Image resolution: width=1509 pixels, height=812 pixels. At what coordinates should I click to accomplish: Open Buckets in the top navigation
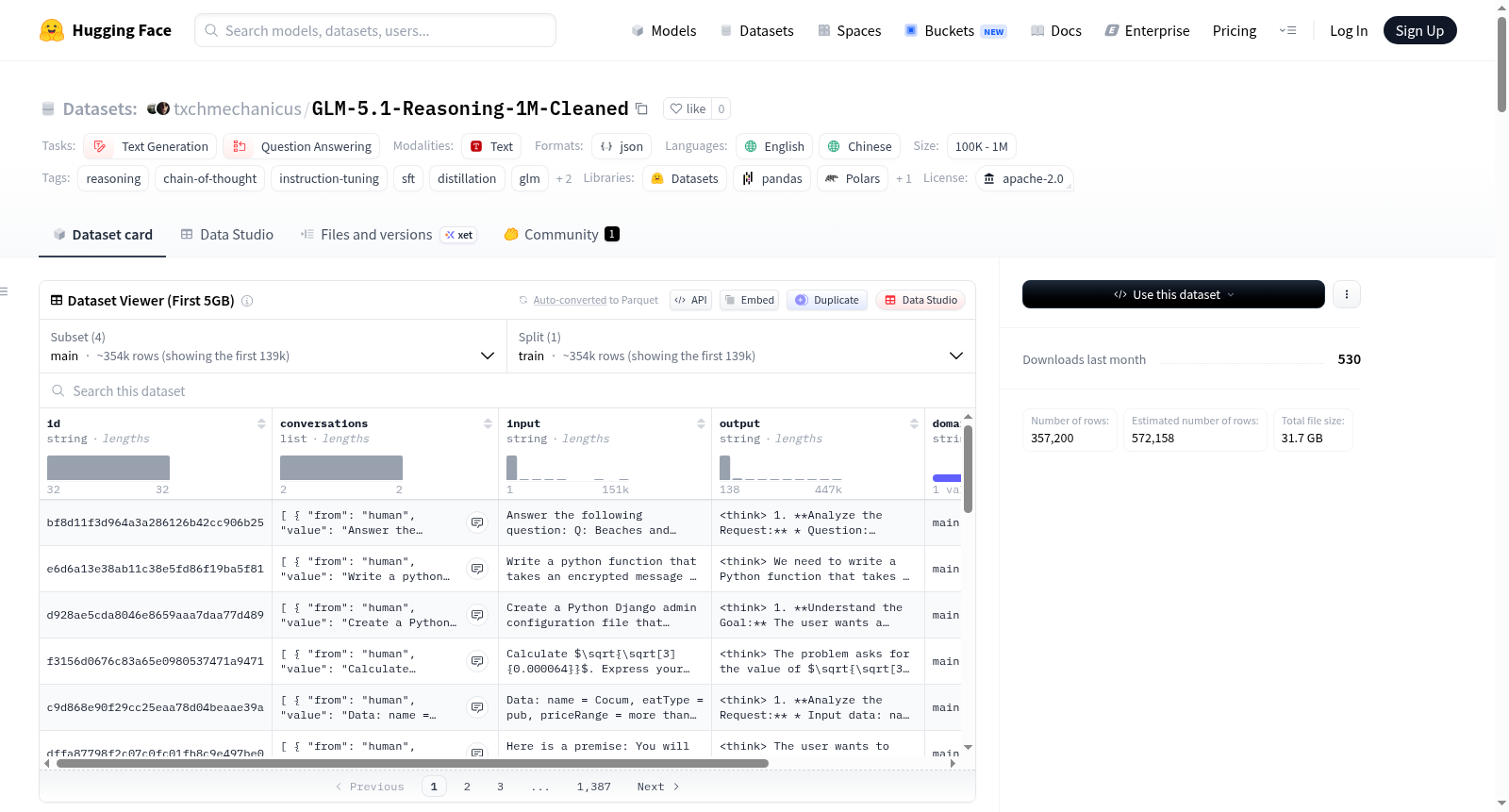(x=955, y=30)
